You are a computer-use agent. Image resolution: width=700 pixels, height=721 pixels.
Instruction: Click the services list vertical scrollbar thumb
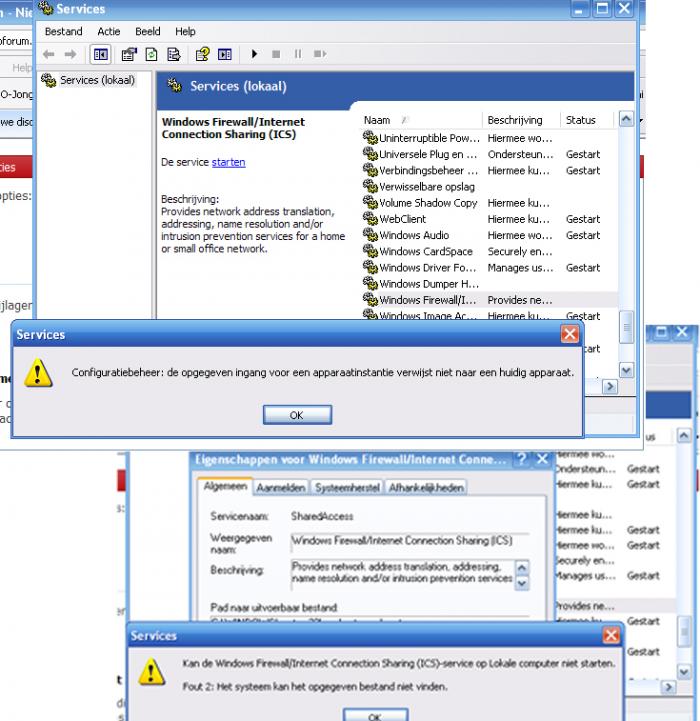coord(626,327)
